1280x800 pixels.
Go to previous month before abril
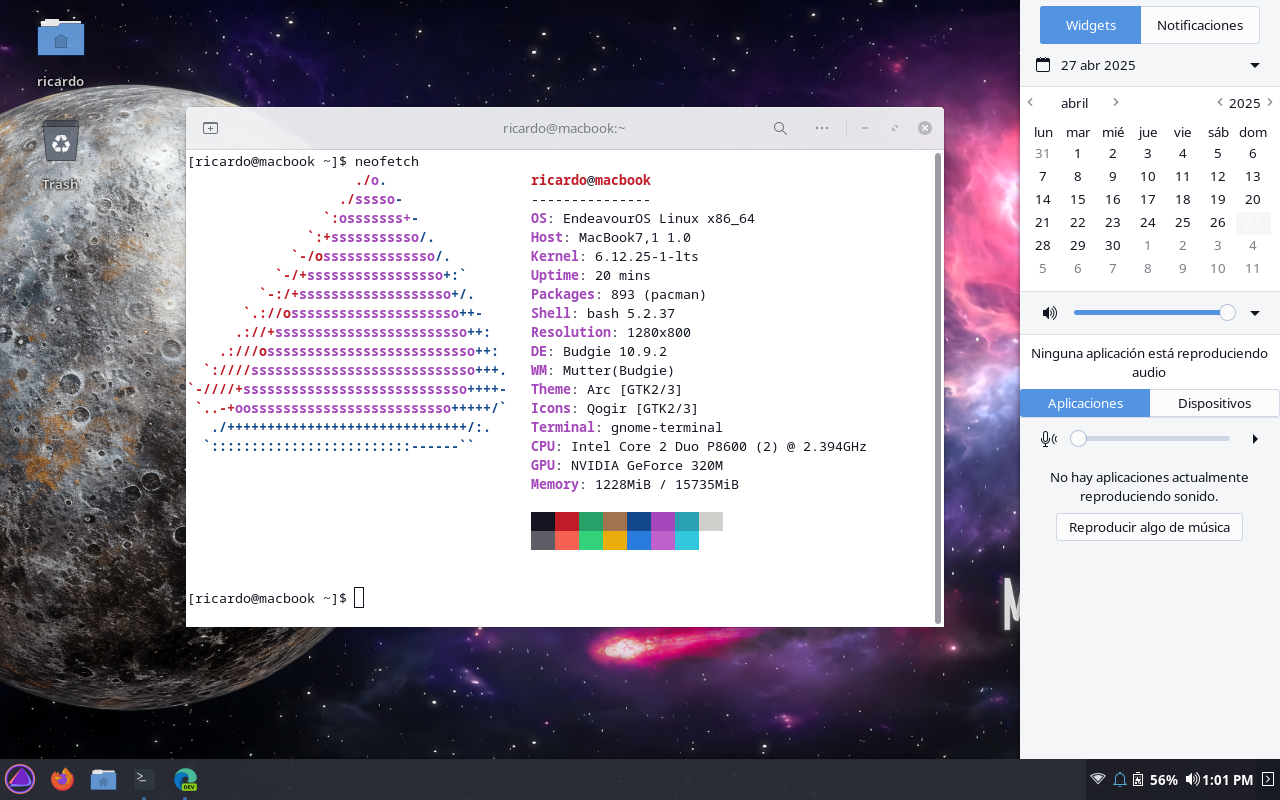1031,102
